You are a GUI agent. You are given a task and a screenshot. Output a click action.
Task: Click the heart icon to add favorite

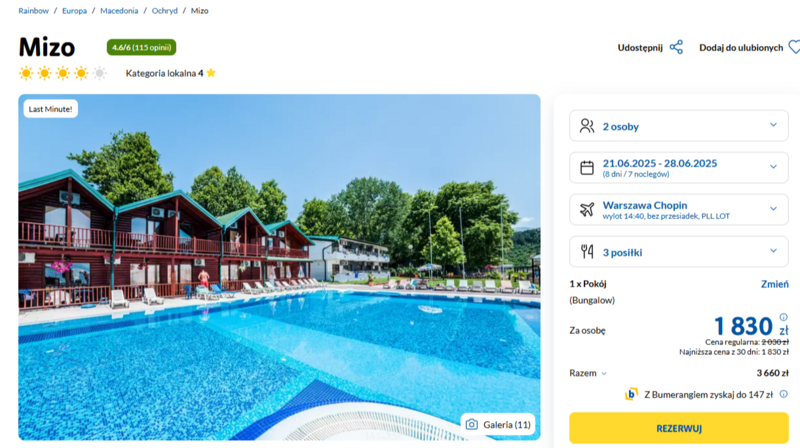[794, 47]
